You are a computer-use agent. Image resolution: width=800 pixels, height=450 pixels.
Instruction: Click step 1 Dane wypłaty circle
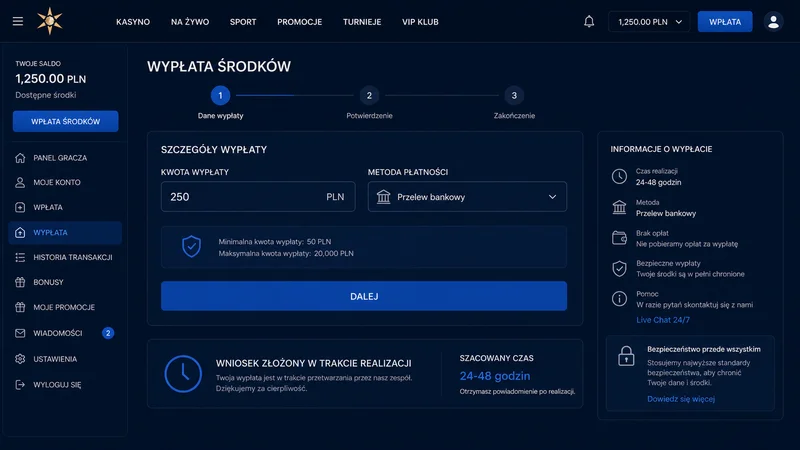pyautogui.click(x=220, y=95)
